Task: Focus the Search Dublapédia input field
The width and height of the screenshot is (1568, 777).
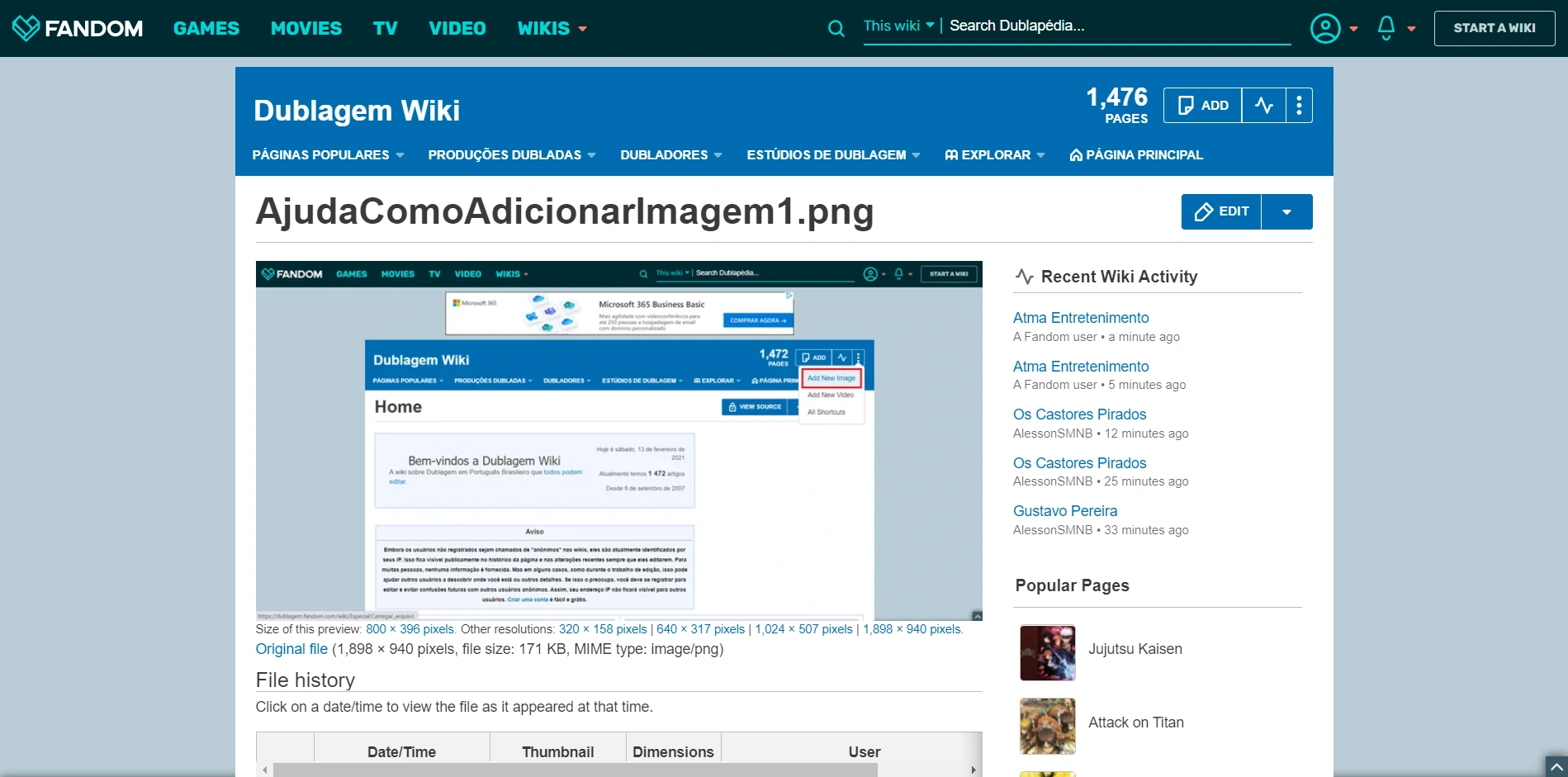Action: point(1120,26)
